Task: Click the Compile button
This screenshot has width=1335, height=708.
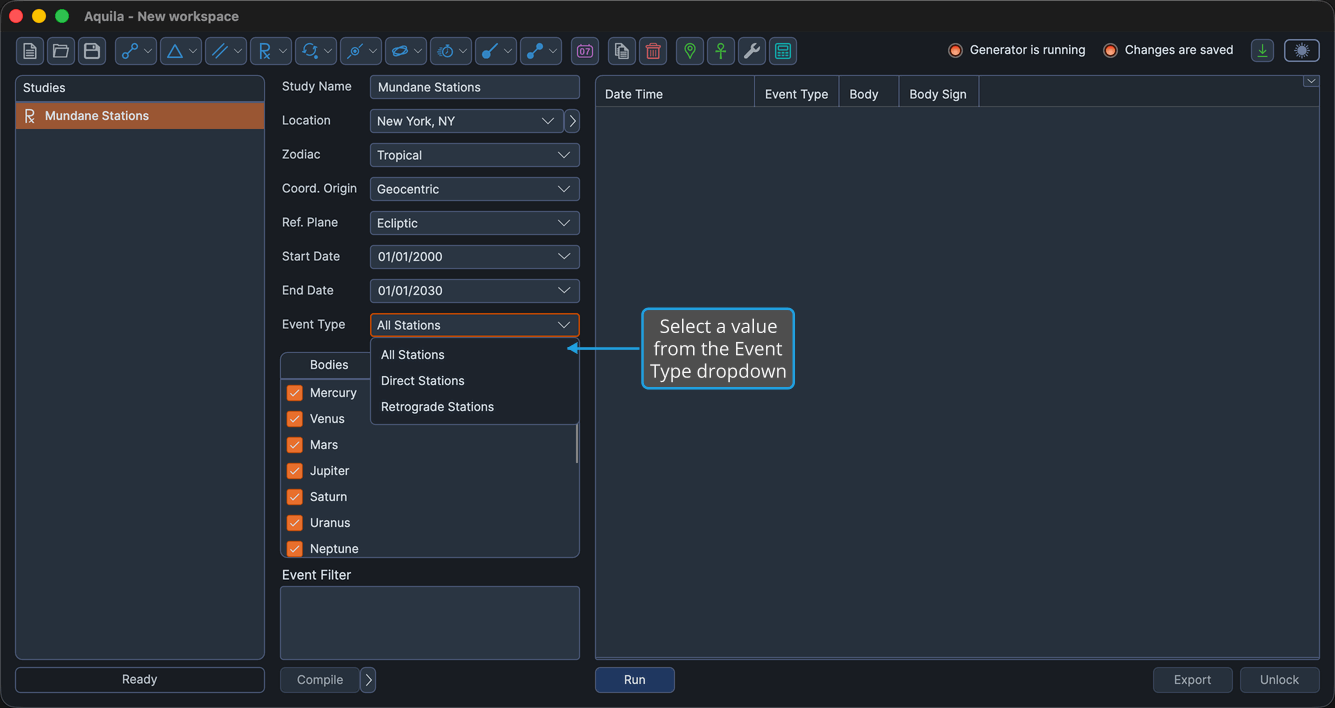Action: click(320, 680)
